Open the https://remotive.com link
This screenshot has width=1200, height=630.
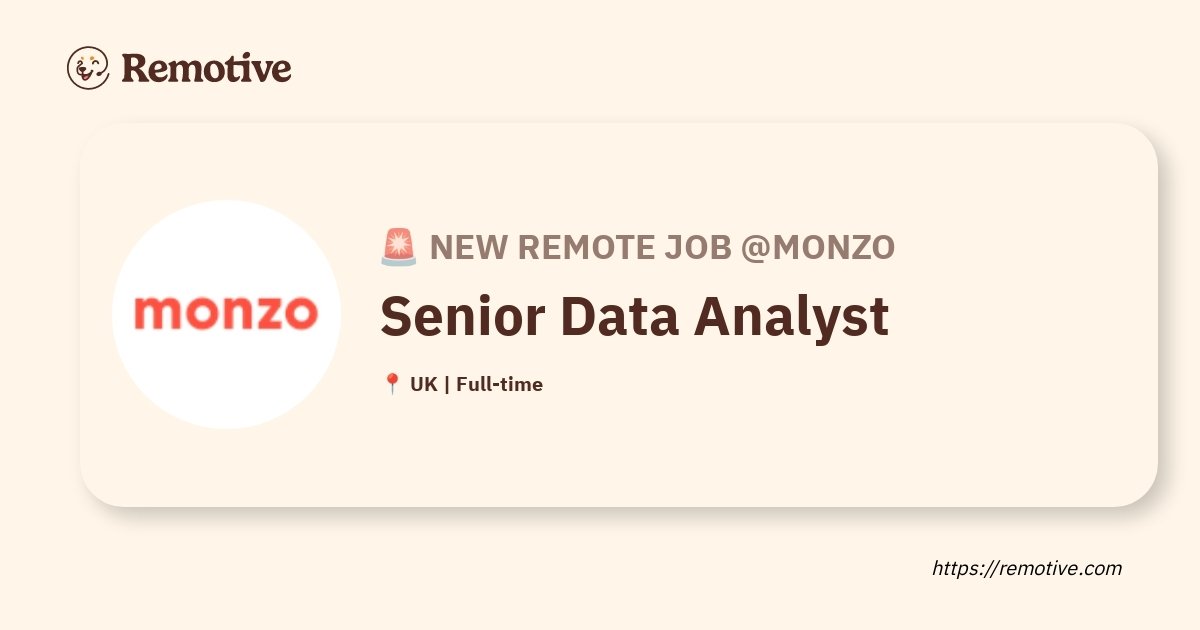click(x=1027, y=568)
